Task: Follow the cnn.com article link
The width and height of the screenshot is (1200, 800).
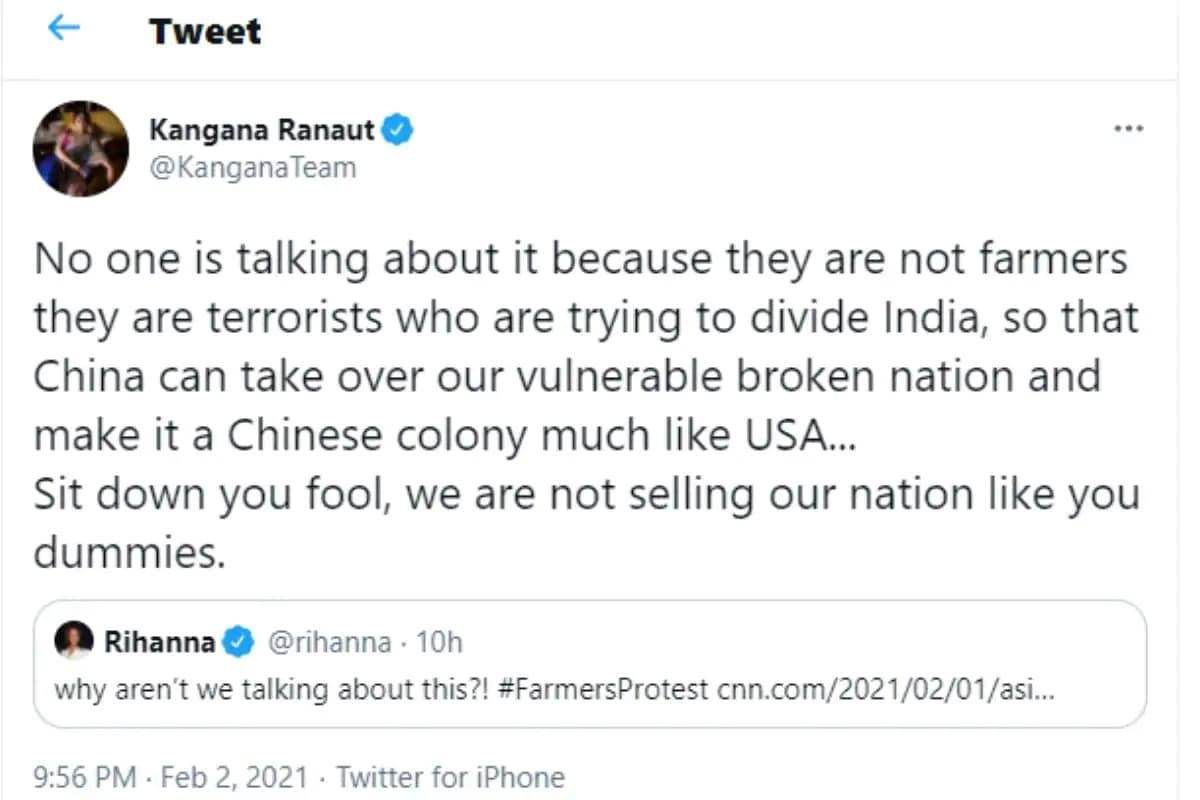Action: click(x=883, y=691)
